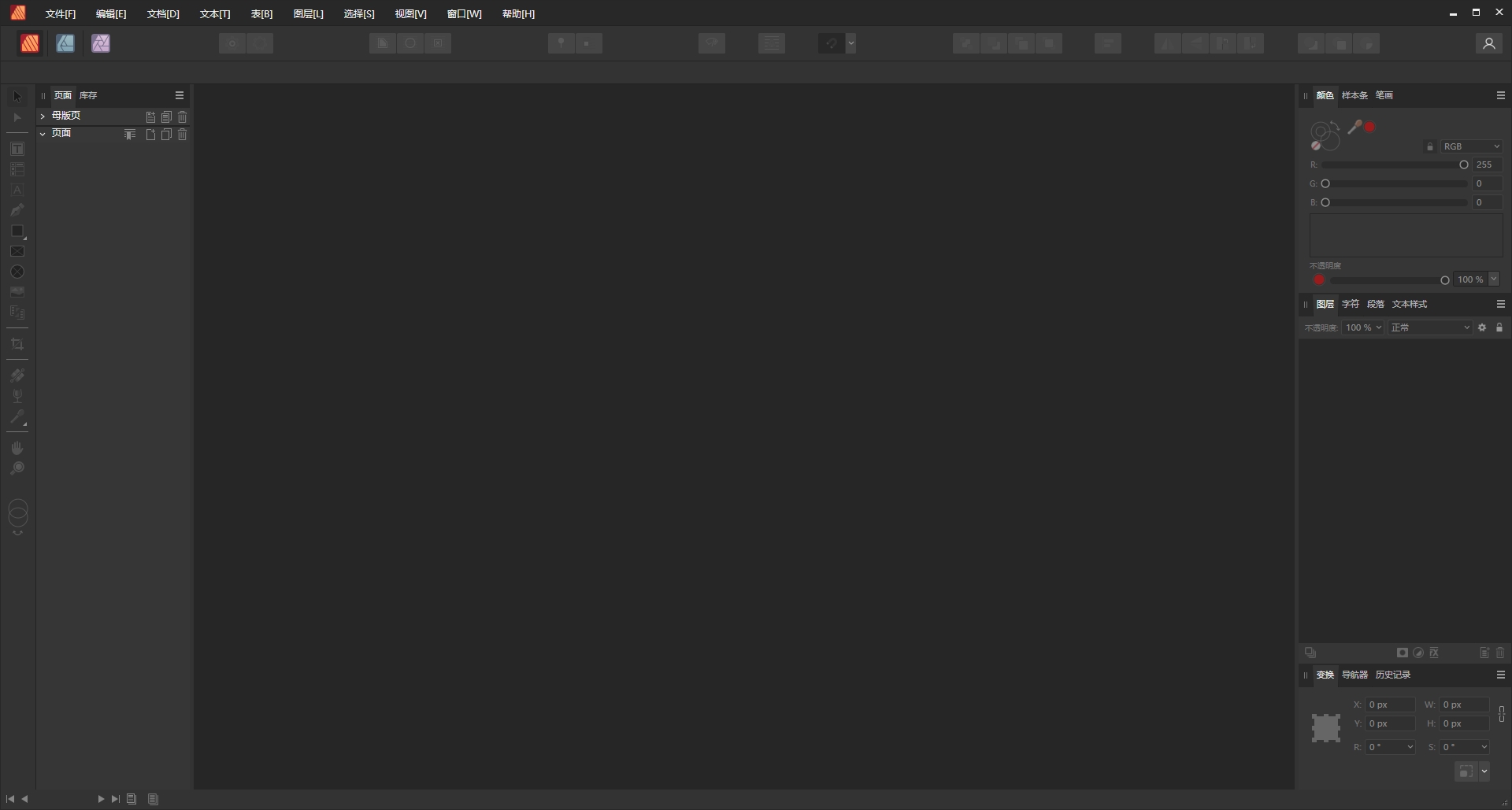Lock the color format next to RGB
Viewport: 1512px width, 810px height.
click(x=1429, y=147)
